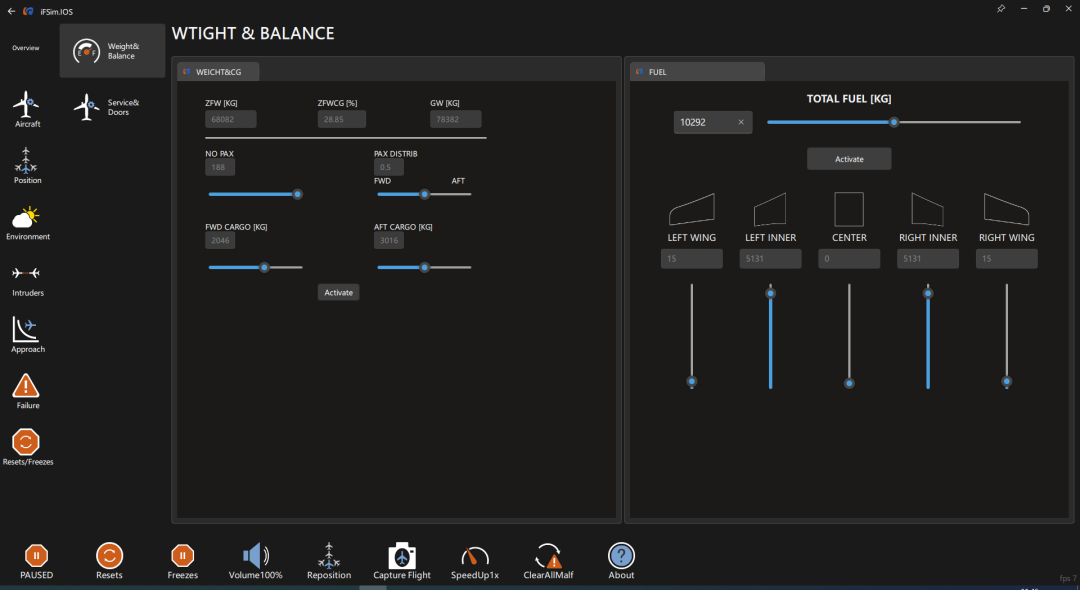This screenshot has height=590, width=1080.
Task: Click the Volume100% speaker icon
Action: tap(256, 555)
